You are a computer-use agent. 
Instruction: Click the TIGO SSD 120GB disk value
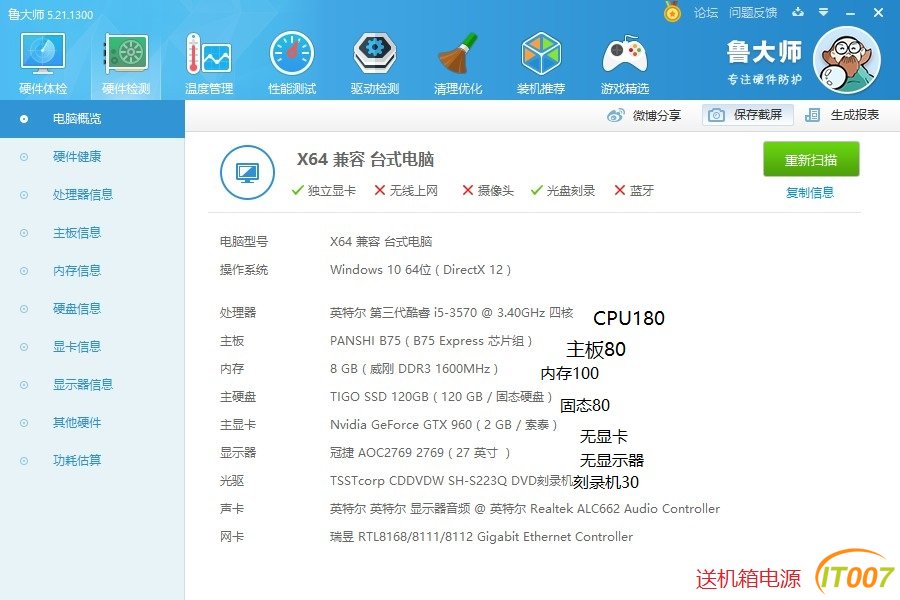(441, 397)
